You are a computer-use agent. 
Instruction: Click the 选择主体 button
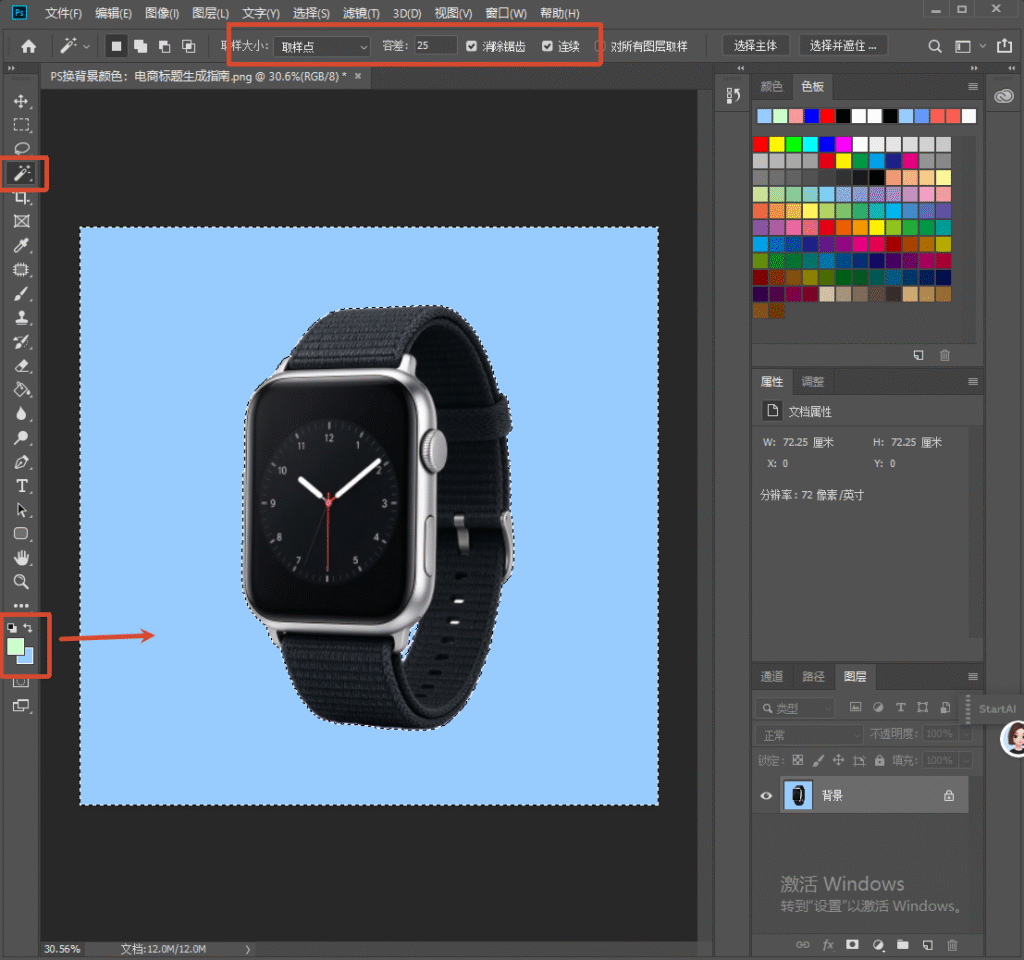click(756, 46)
